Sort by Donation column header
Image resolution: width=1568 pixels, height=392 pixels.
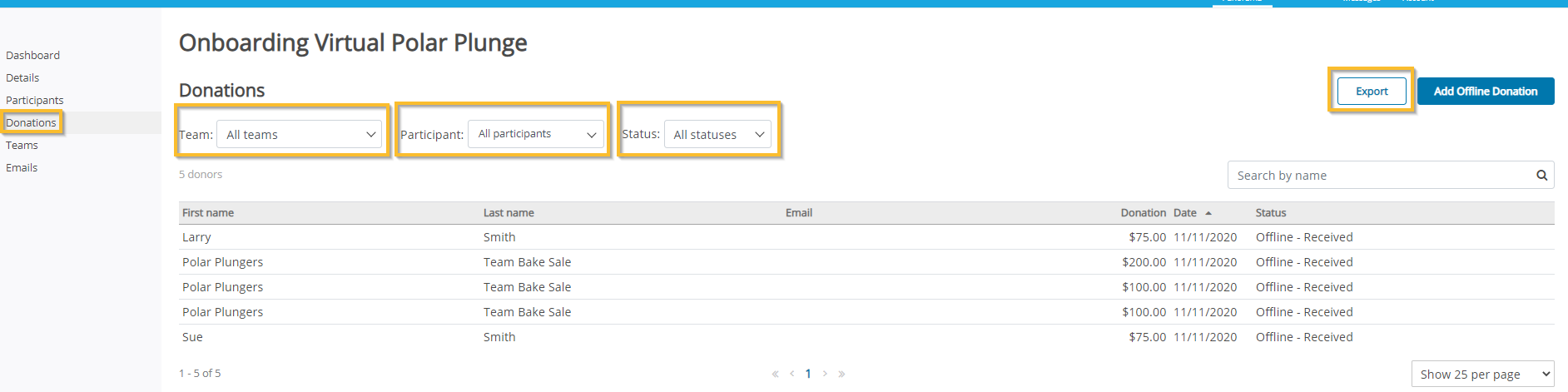[1144, 213]
